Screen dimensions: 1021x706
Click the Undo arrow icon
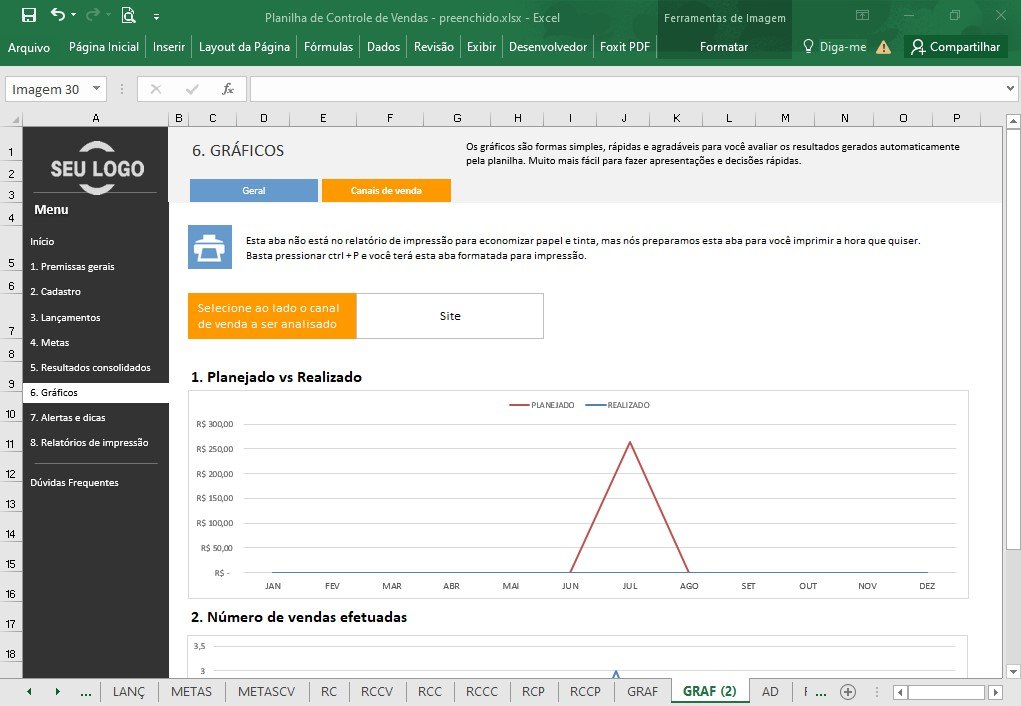tap(58, 14)
